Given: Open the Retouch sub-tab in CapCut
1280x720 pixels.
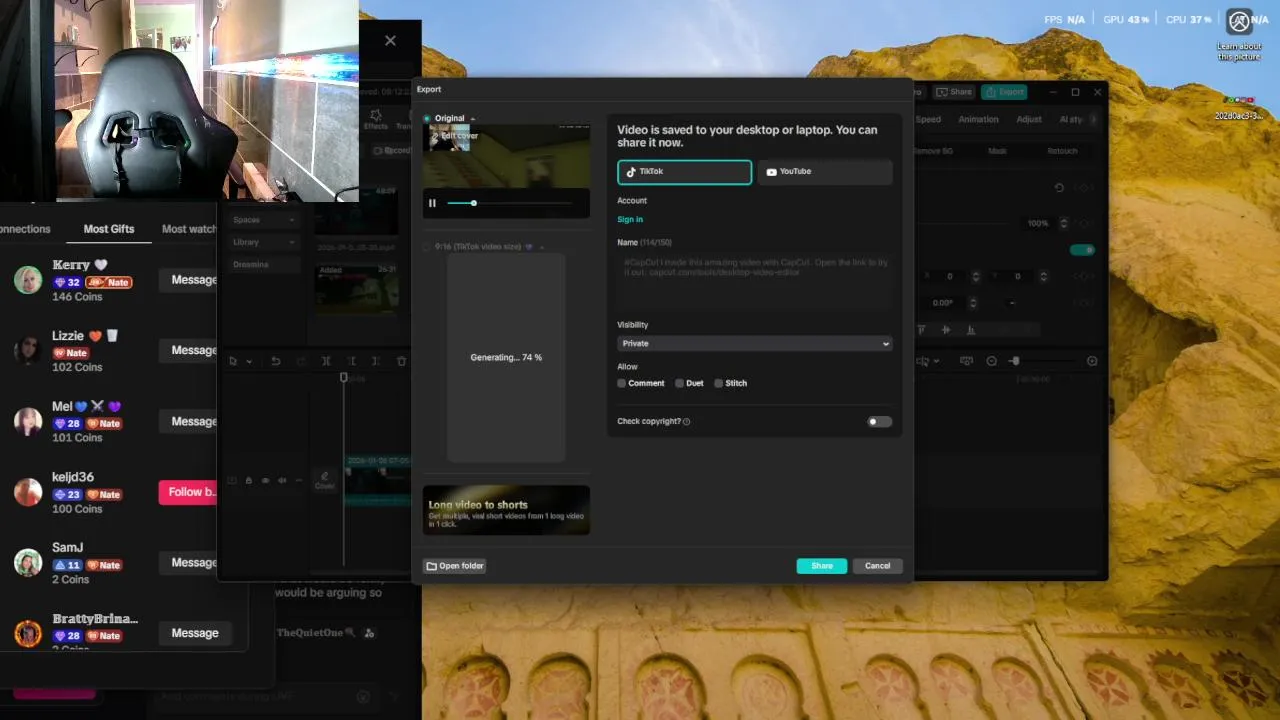Looking at the screenshot, I should [1062, 151].
